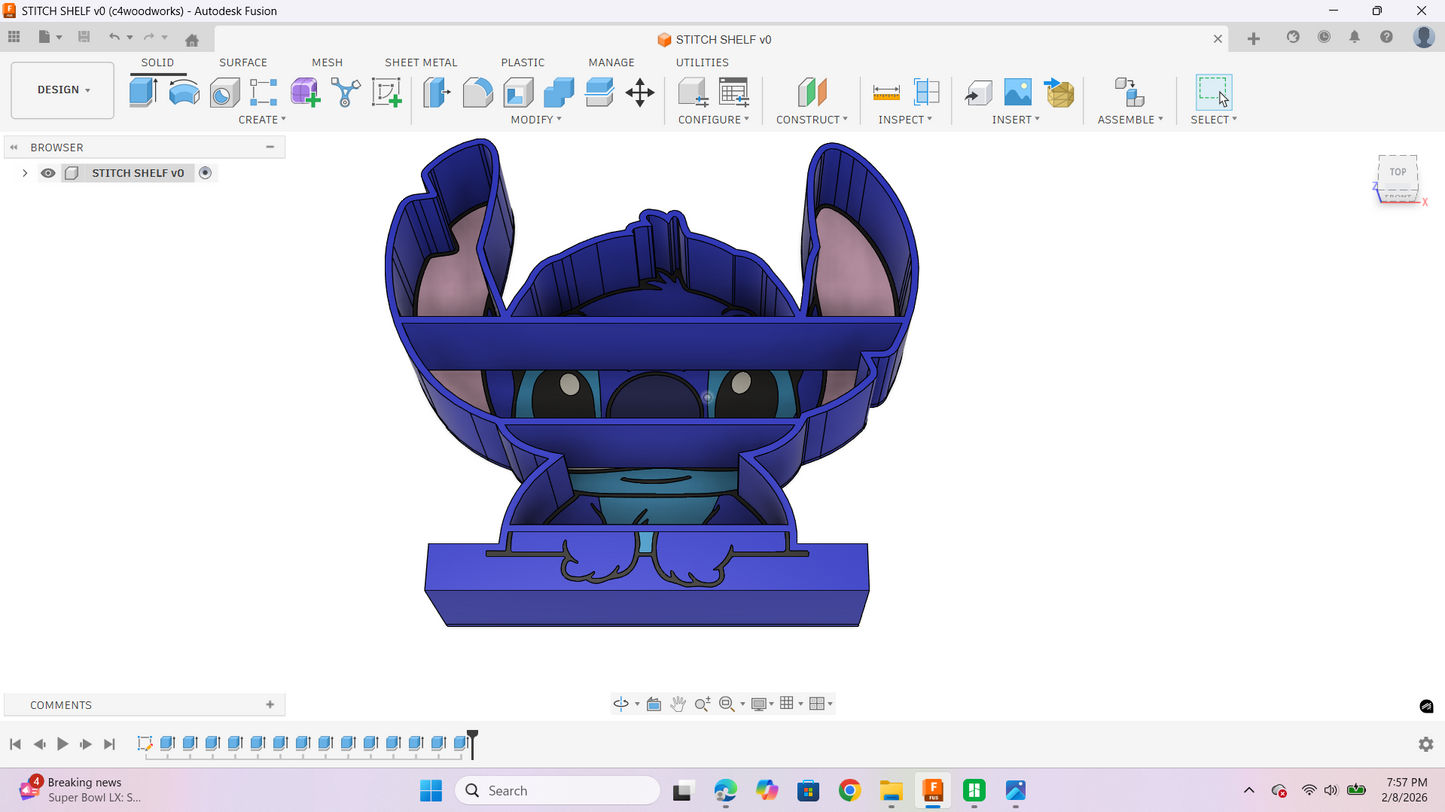The height and width of the screenshot is (812, 1445).
Task: Click the Orbit navigation tool
Action: pos(621,704)
